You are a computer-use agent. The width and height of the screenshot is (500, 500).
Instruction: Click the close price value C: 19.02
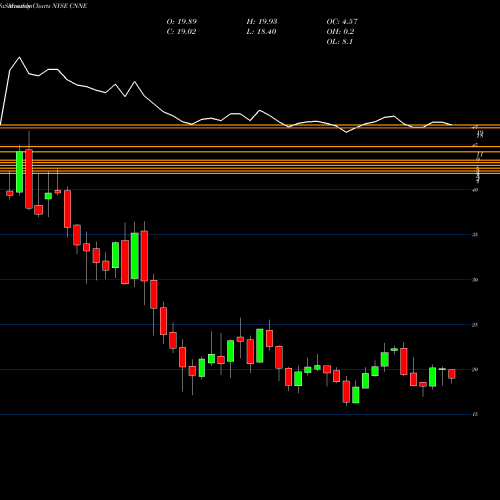(181, 32)
